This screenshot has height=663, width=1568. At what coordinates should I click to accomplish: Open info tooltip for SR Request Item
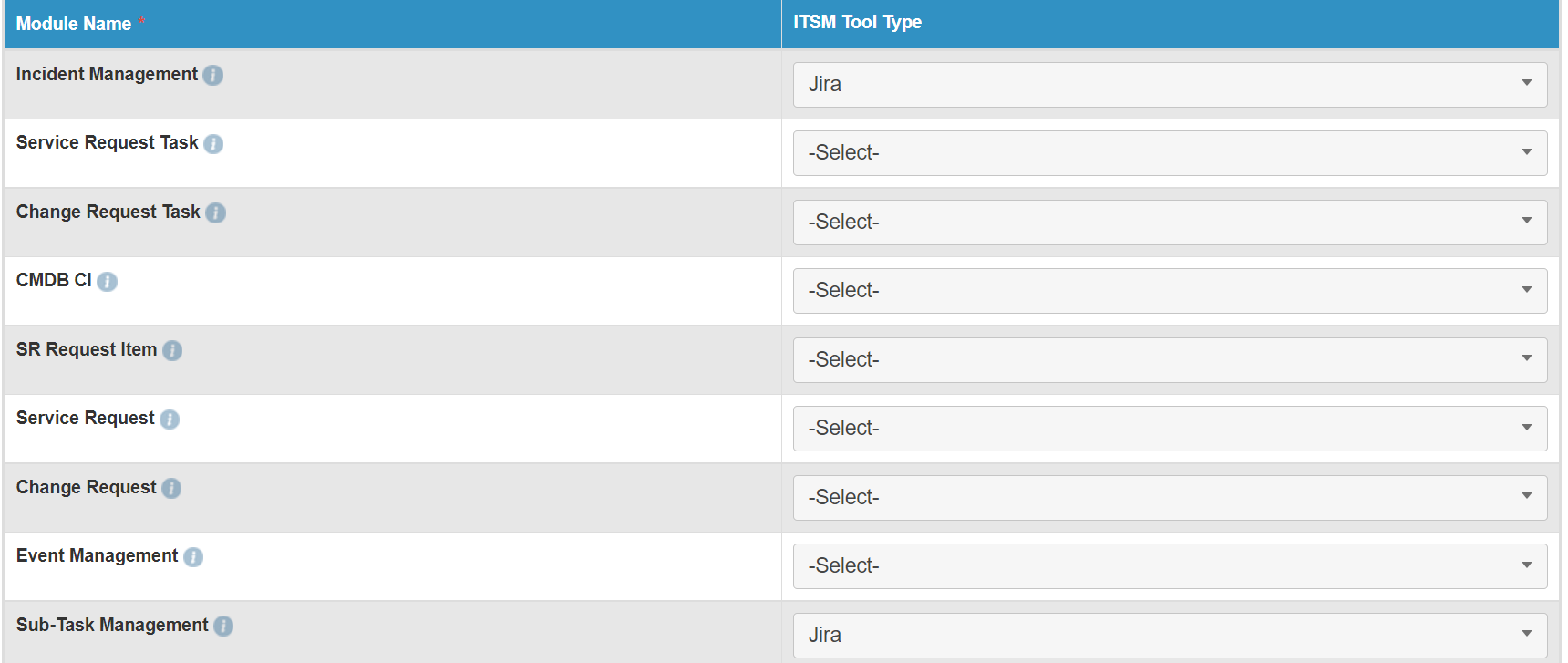(172, 350)
